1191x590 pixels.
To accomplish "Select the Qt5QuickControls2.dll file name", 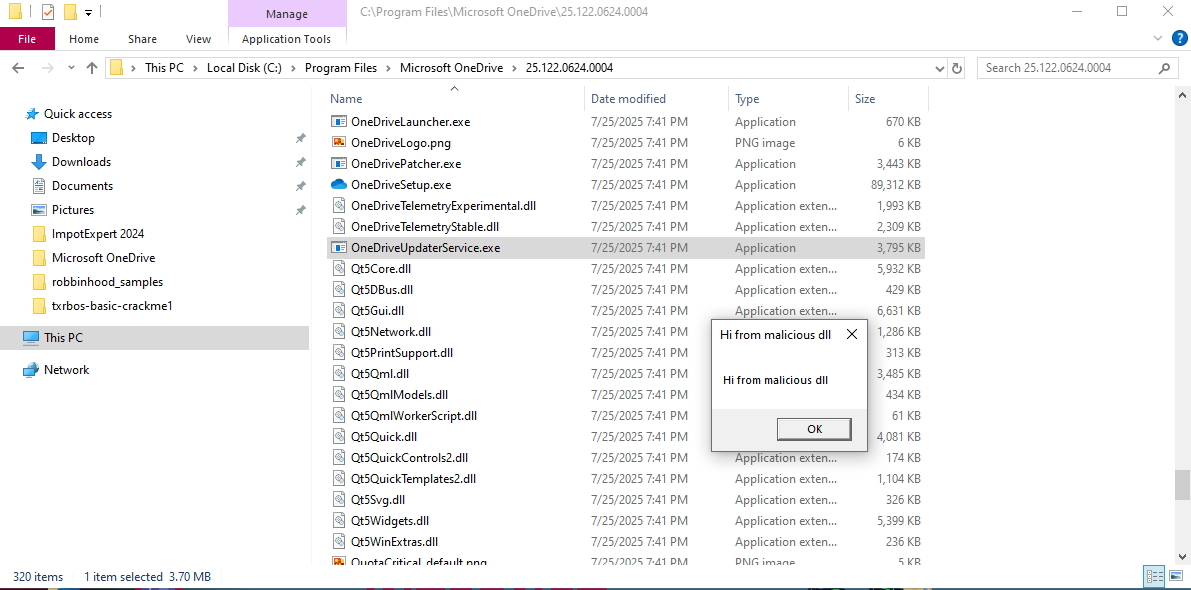I will pyautogui.click(x=409, y=458).
